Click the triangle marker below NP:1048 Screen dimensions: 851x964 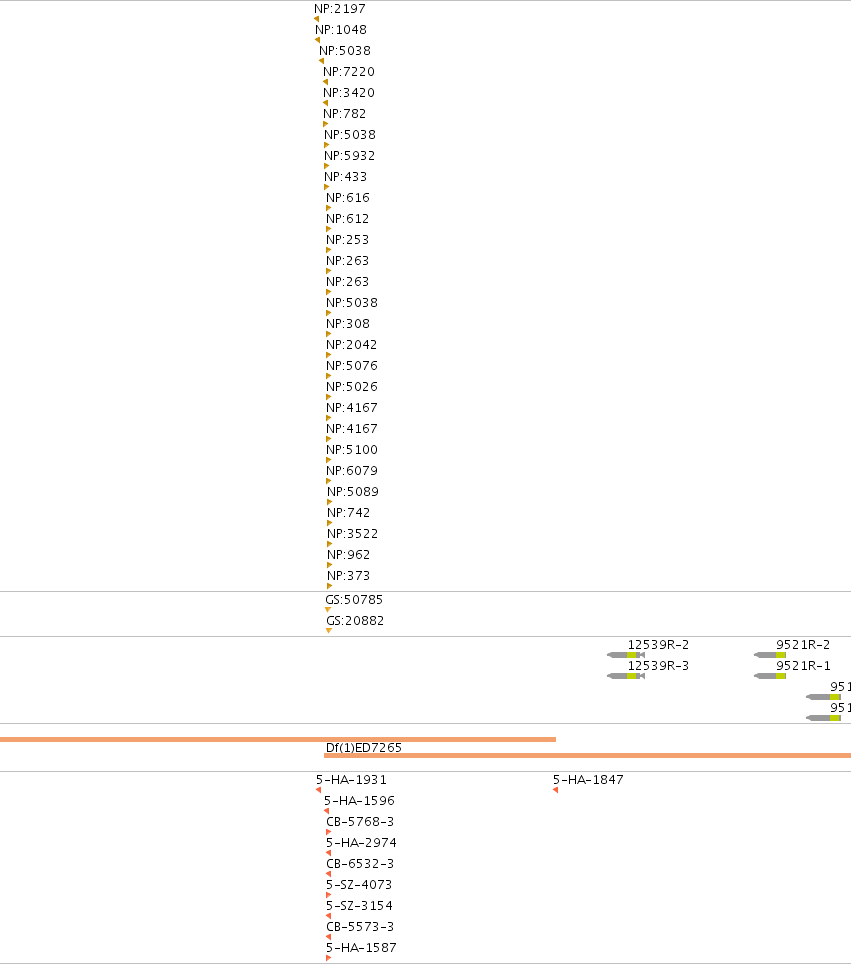click(x=317, y=40)
